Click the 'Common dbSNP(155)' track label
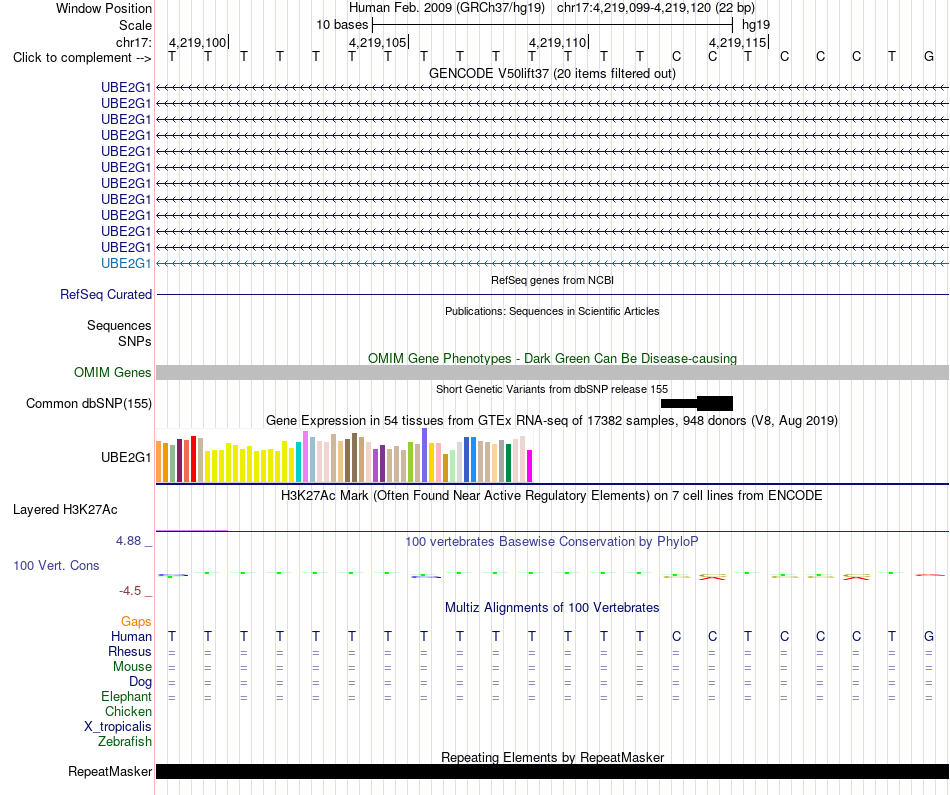The image size is (950, 795). [x=88, y=404]
